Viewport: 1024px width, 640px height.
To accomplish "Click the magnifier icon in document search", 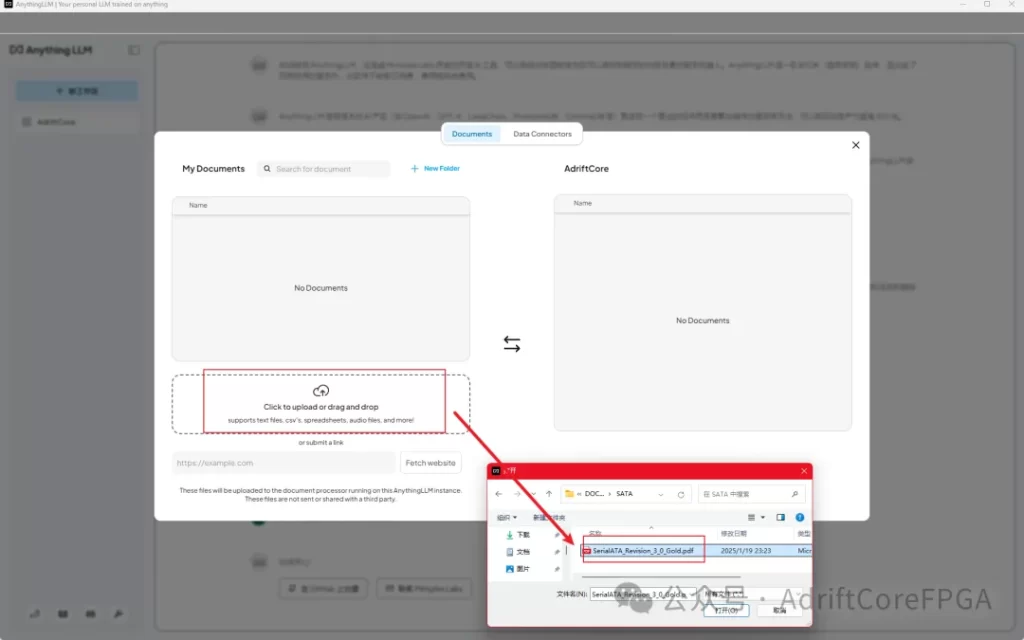I will pos(267,168).
